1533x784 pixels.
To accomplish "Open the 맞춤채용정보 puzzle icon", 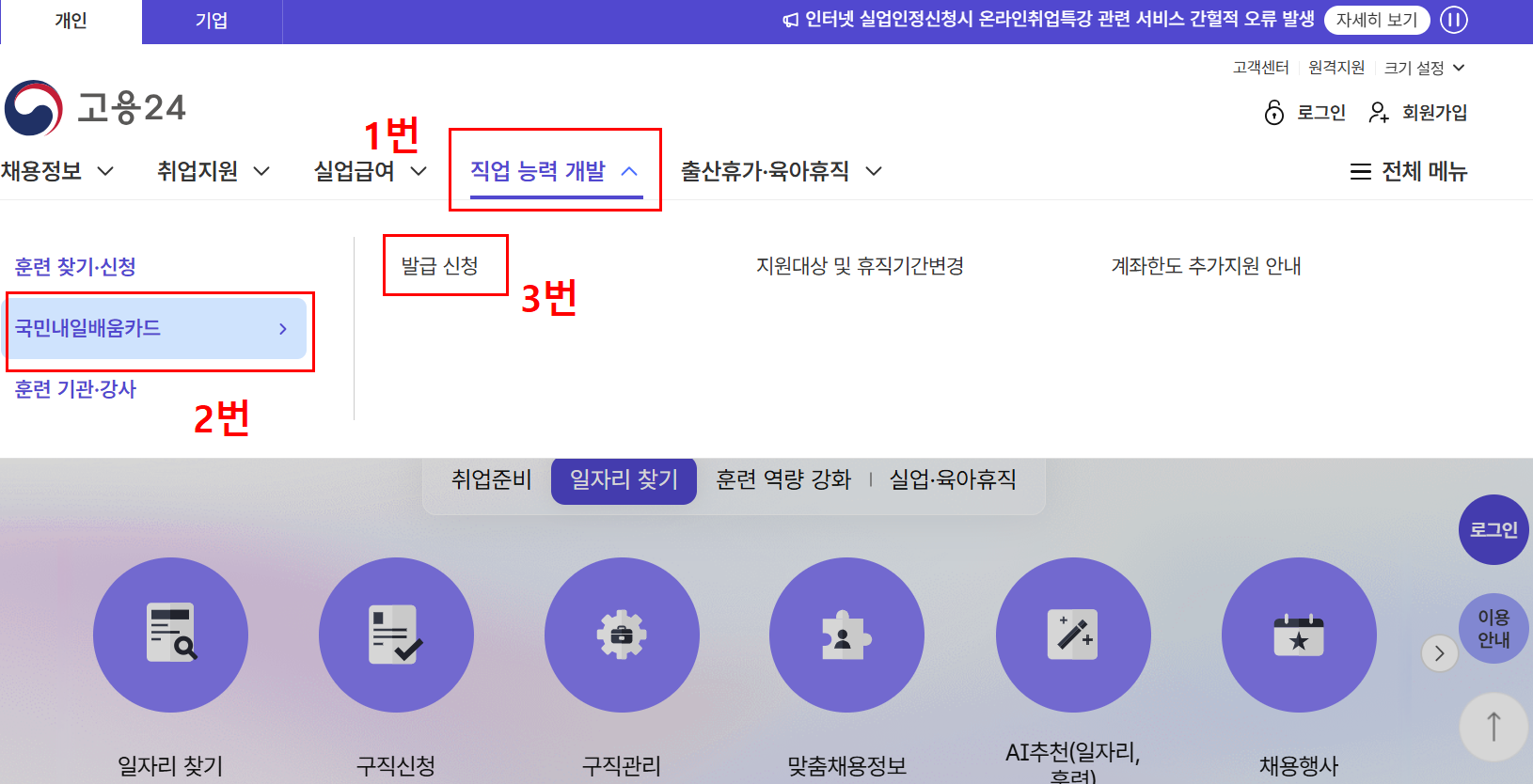I will (846, 635).
